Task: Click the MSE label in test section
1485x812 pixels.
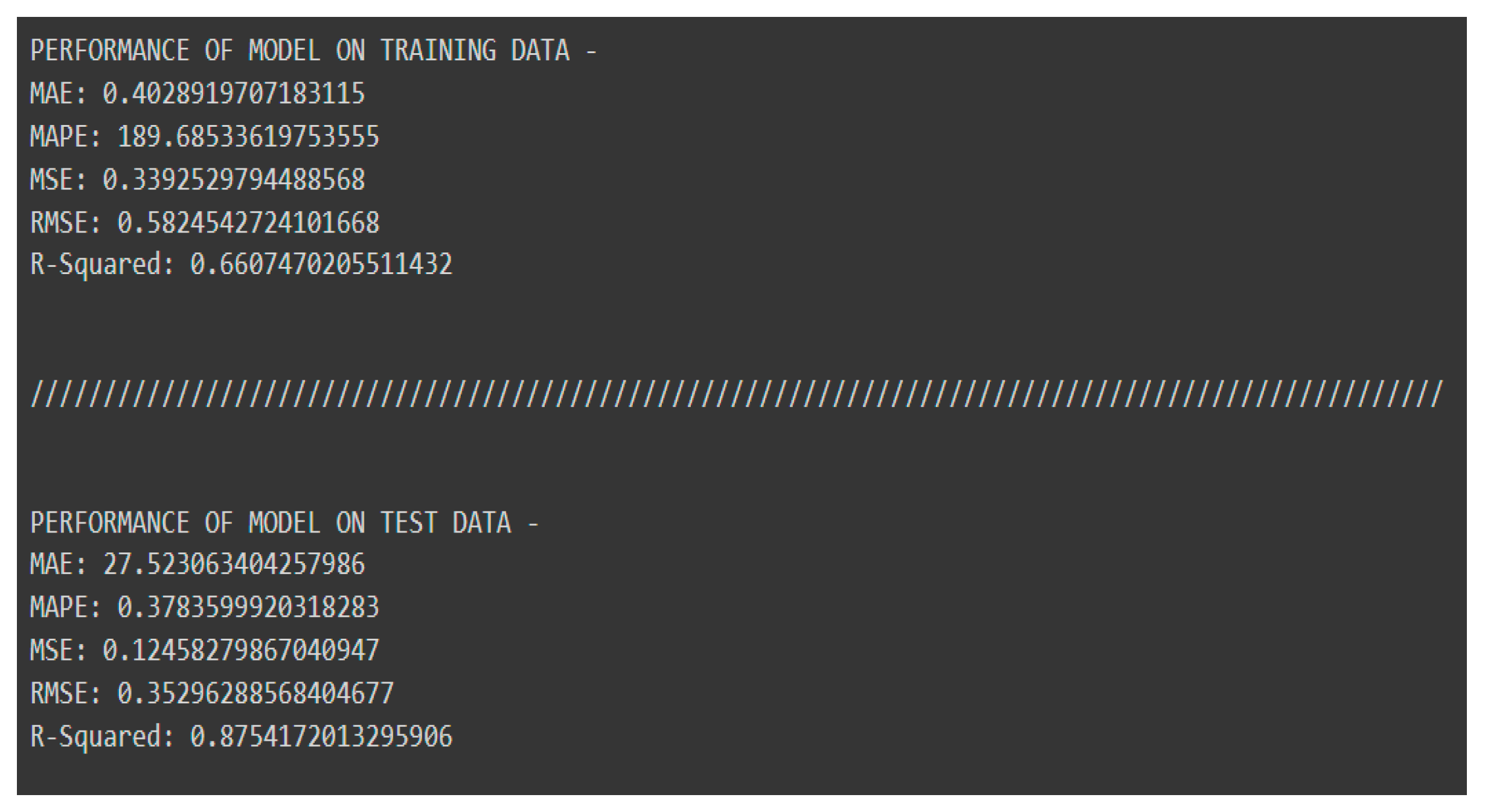Action: click(x=57, y=650)
